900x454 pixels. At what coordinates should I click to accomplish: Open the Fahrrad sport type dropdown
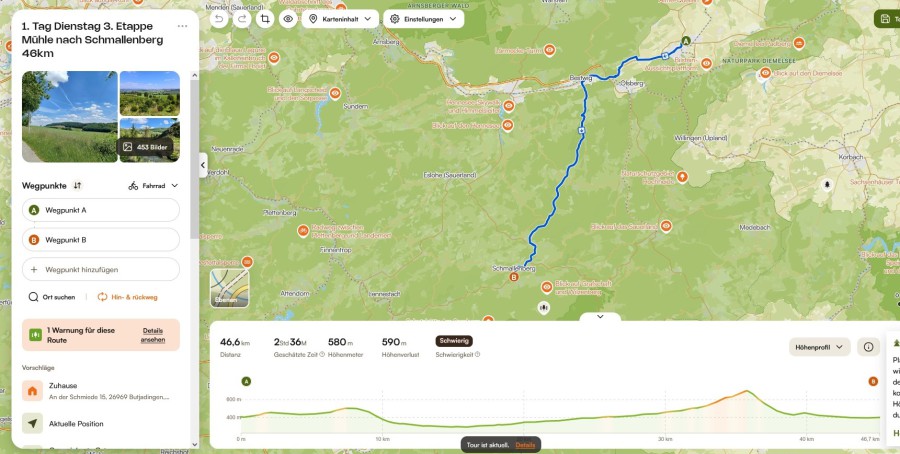coord(153,185)
